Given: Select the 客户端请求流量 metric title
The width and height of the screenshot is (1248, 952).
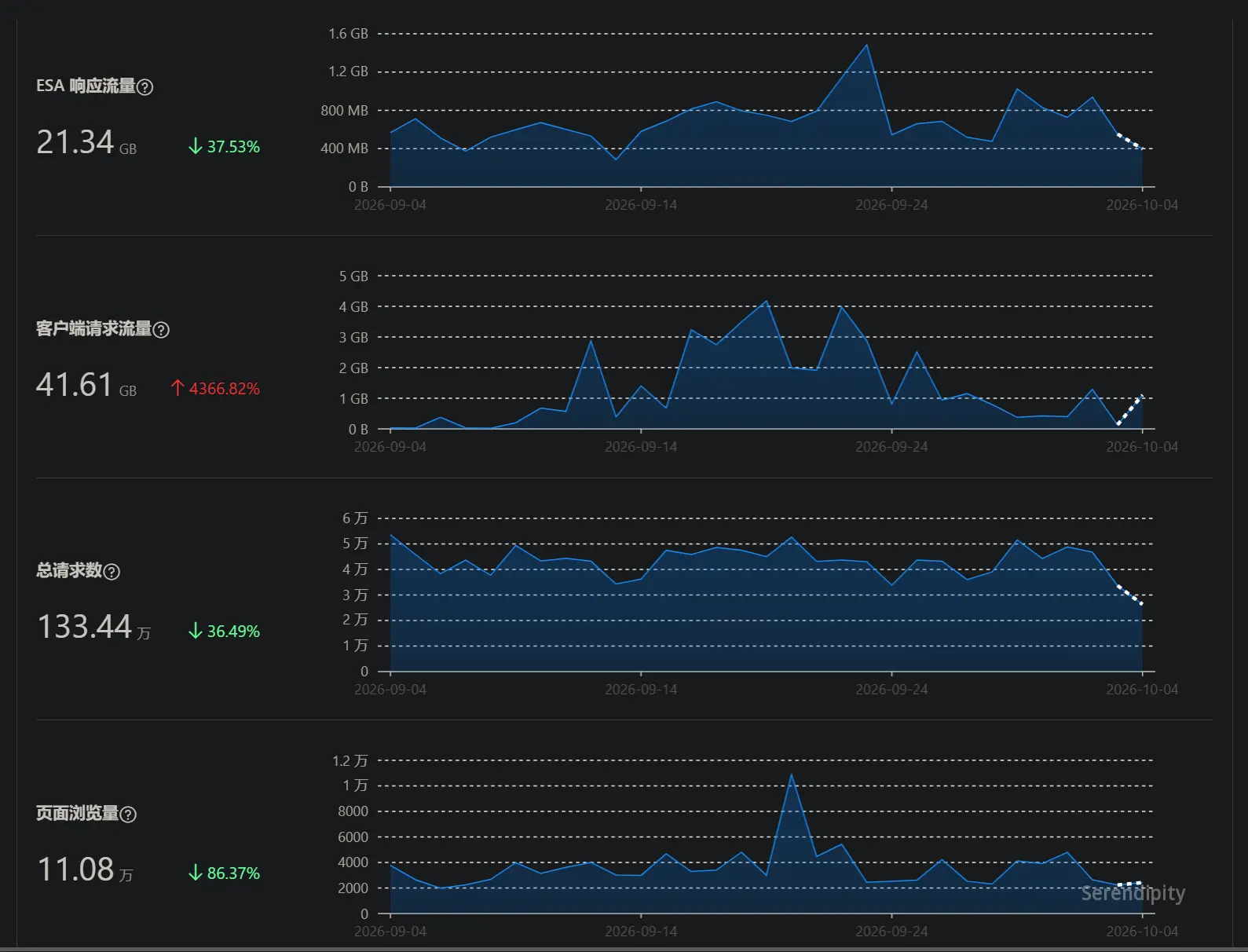Looking at the screenshot, I should 93,329.
